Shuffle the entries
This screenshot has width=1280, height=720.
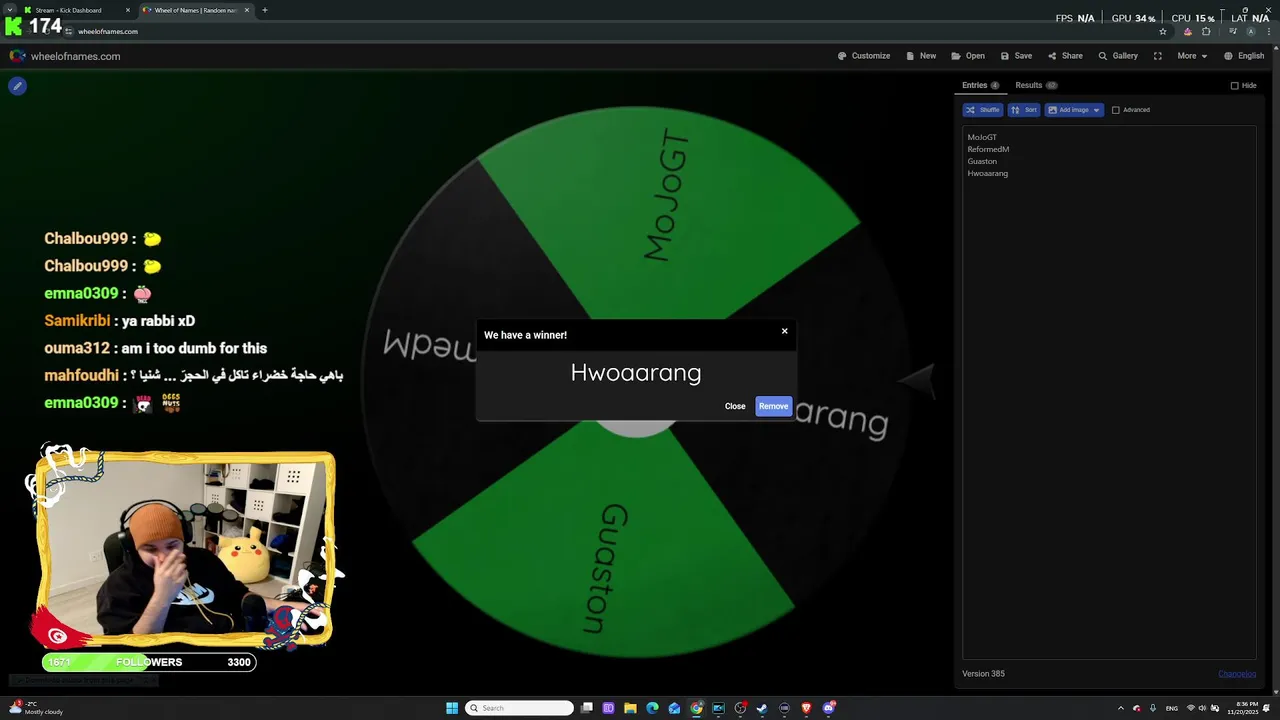point(982,110)
